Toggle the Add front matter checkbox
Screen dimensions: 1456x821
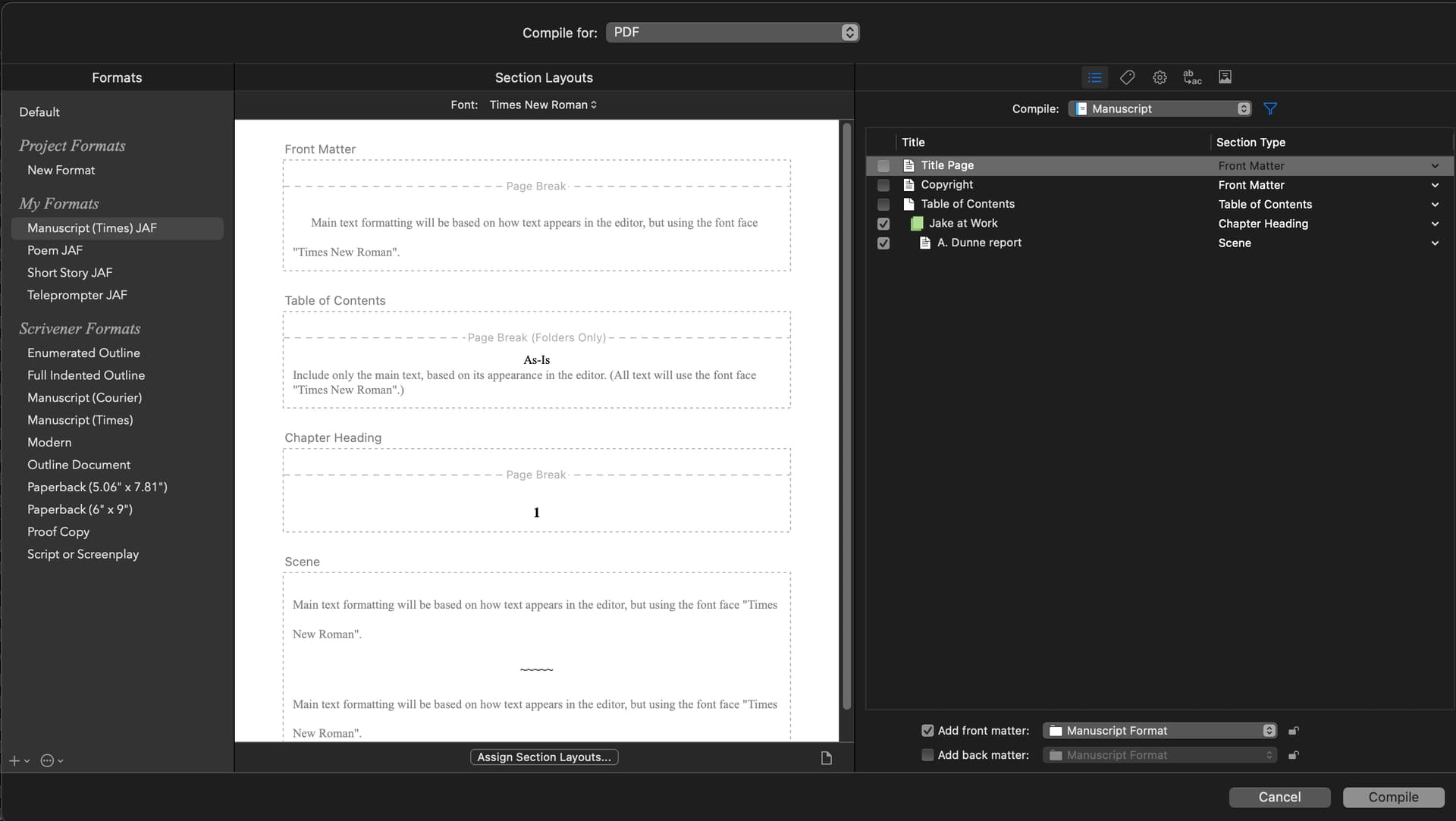point(927,731)
